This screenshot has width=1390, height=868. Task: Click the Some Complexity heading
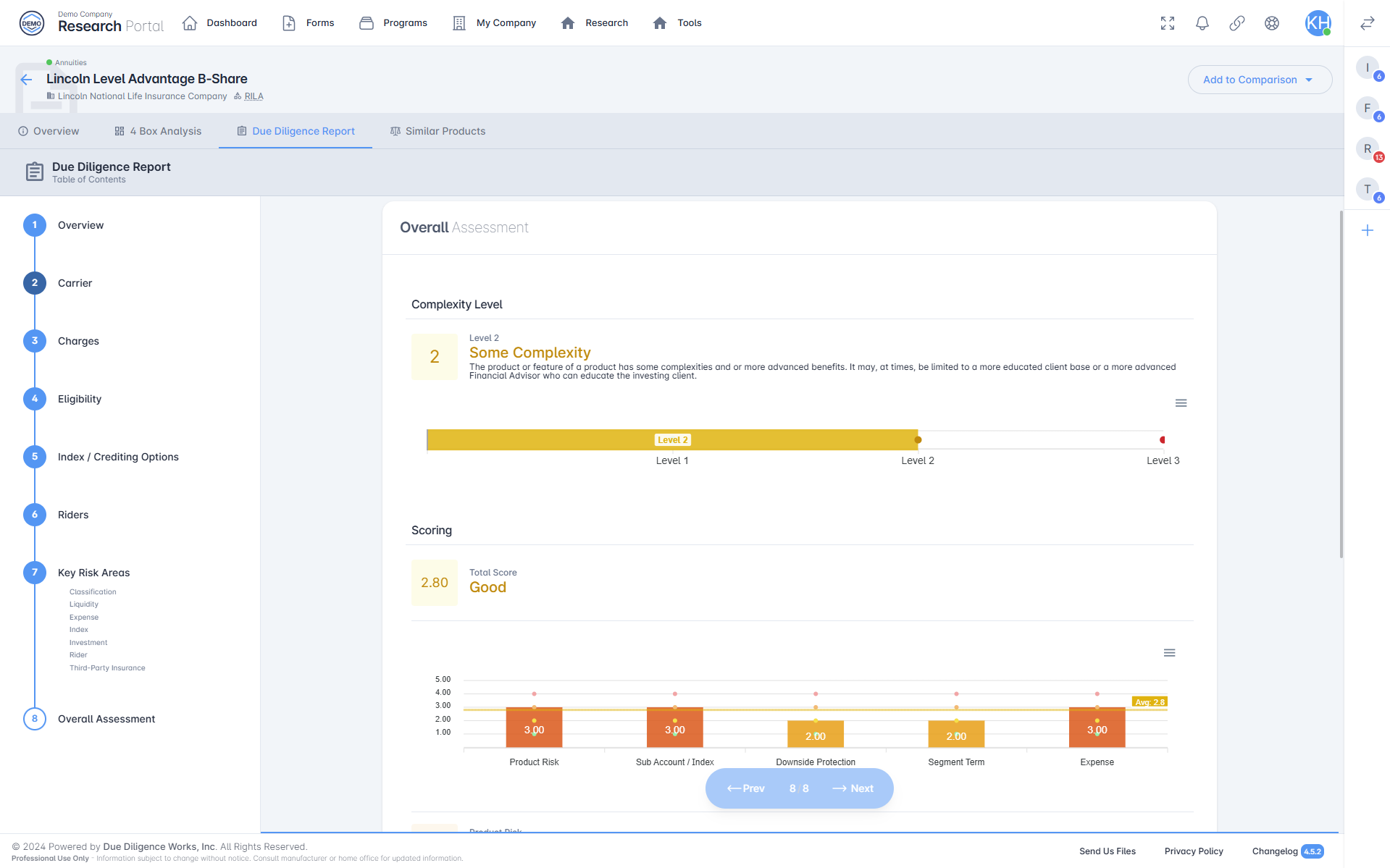(530, 353)
